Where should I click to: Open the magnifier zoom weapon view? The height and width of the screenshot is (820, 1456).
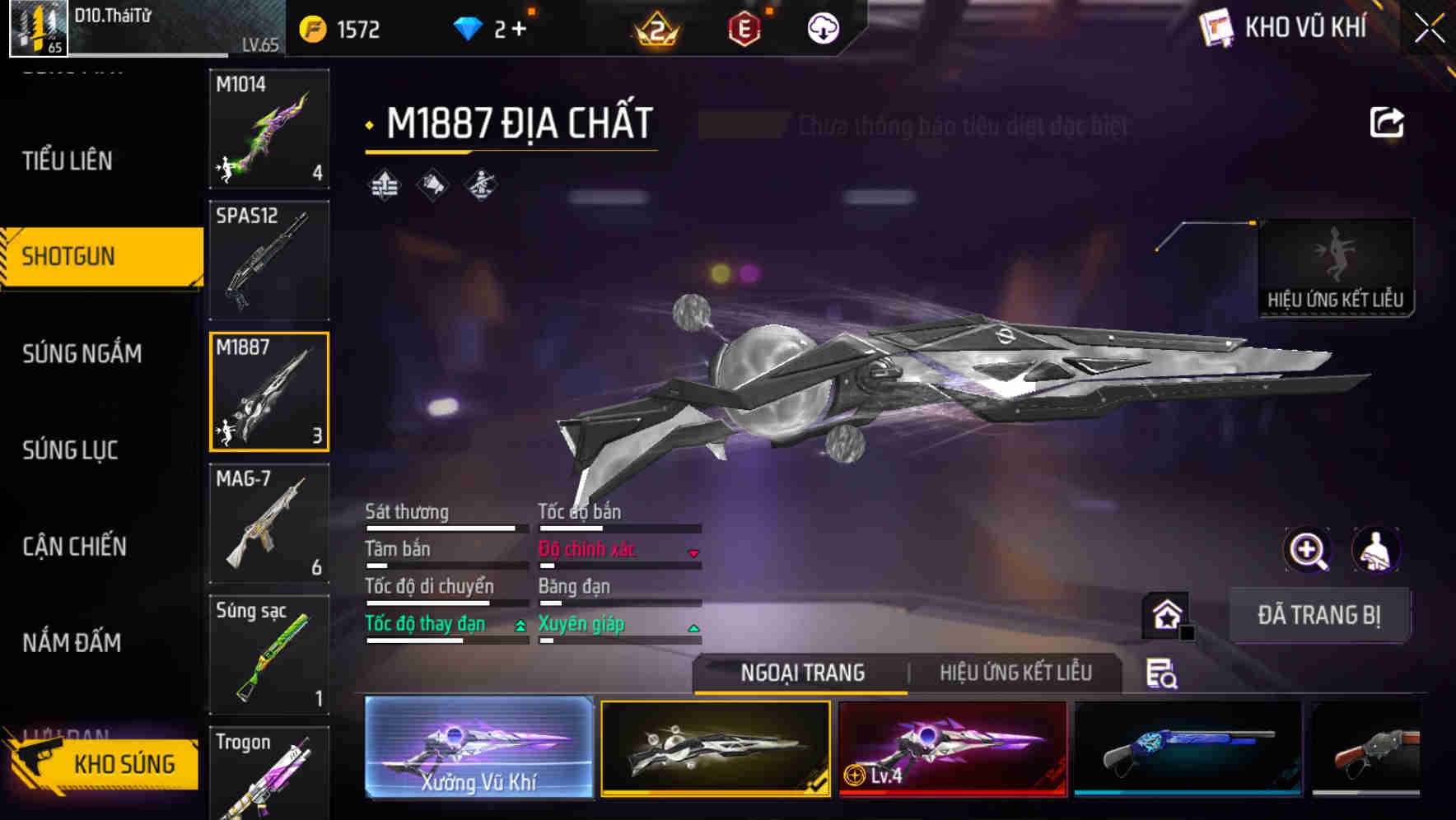coord(1308,550)
